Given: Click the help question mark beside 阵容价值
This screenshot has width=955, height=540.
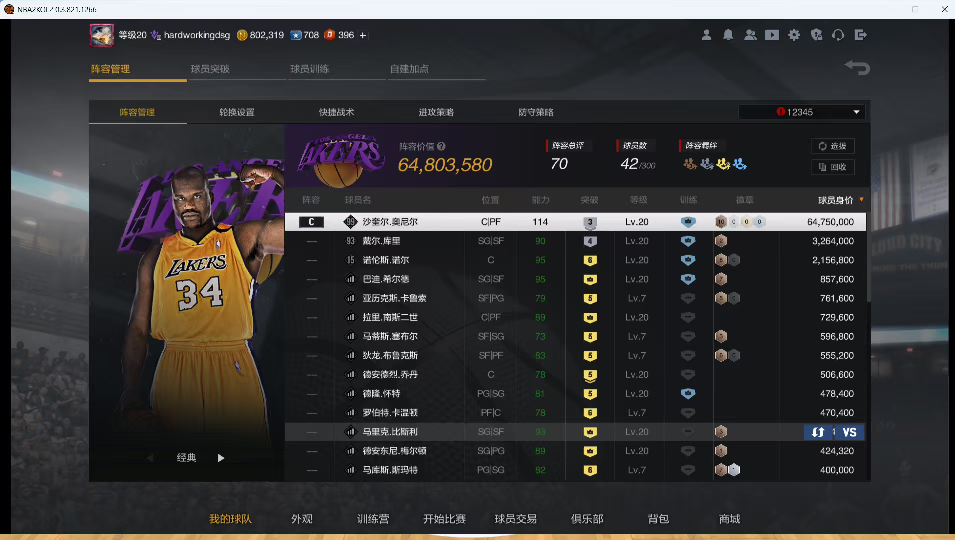Looking at the screenshot, I should 441,146.
